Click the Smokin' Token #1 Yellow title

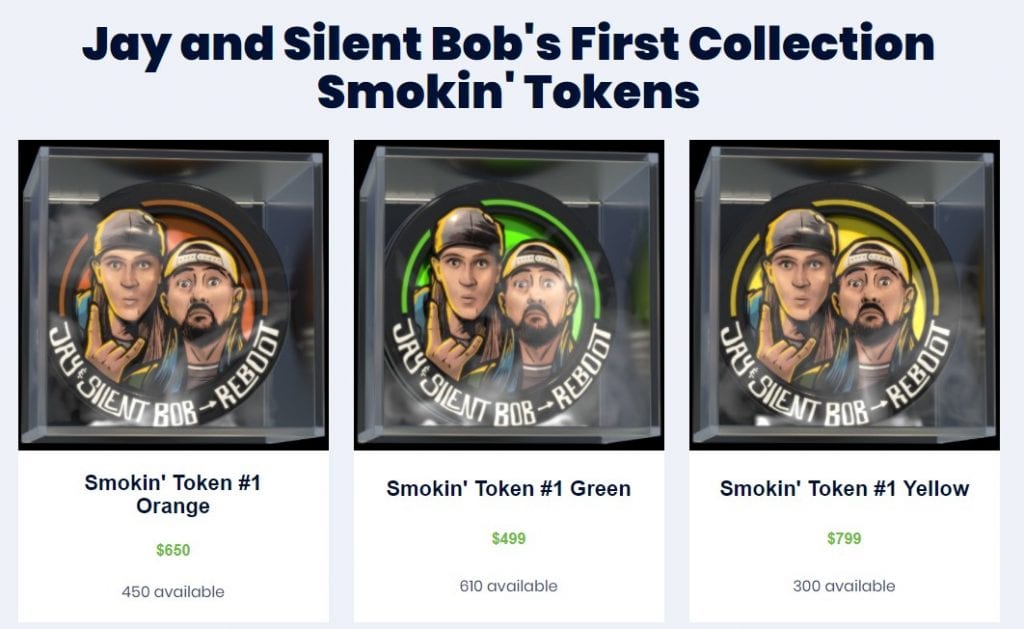coord(844,489)
